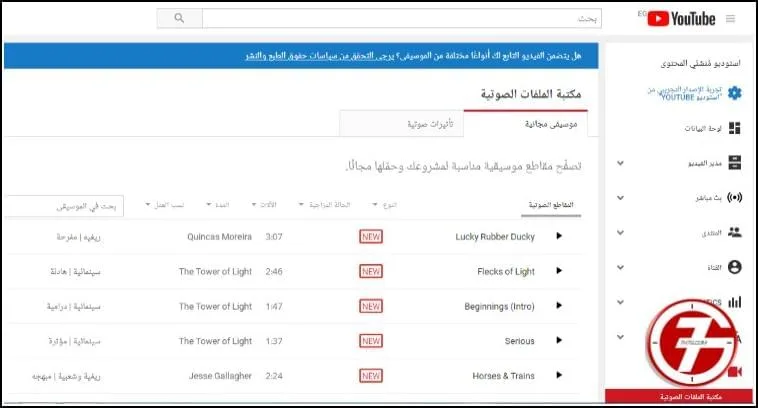Click the blue banner copyright policies link
This screenshot has width=758, height=408.
point(320,56)
